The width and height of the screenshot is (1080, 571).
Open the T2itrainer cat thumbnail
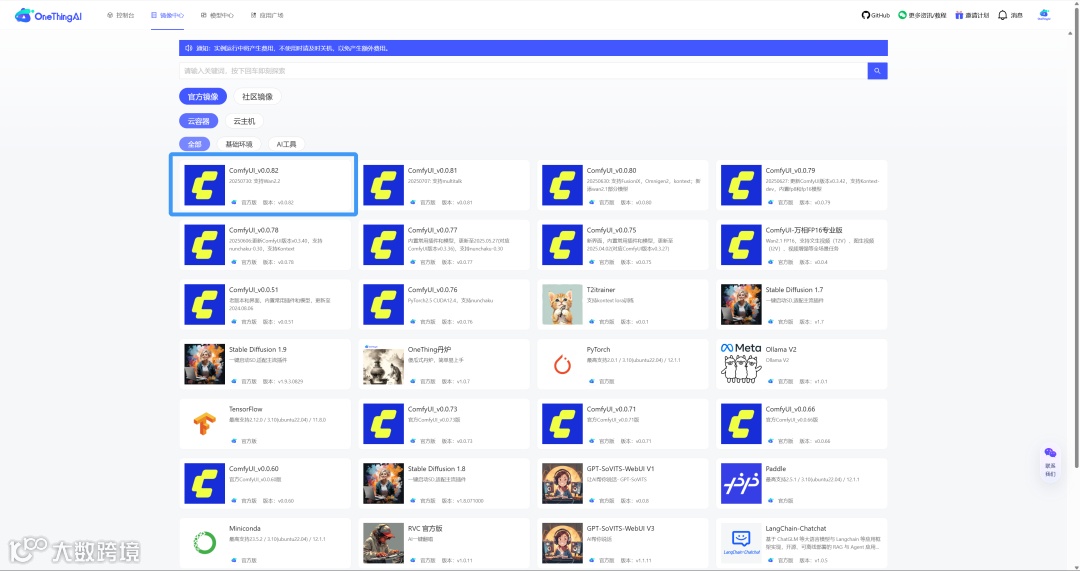[563, 304]
